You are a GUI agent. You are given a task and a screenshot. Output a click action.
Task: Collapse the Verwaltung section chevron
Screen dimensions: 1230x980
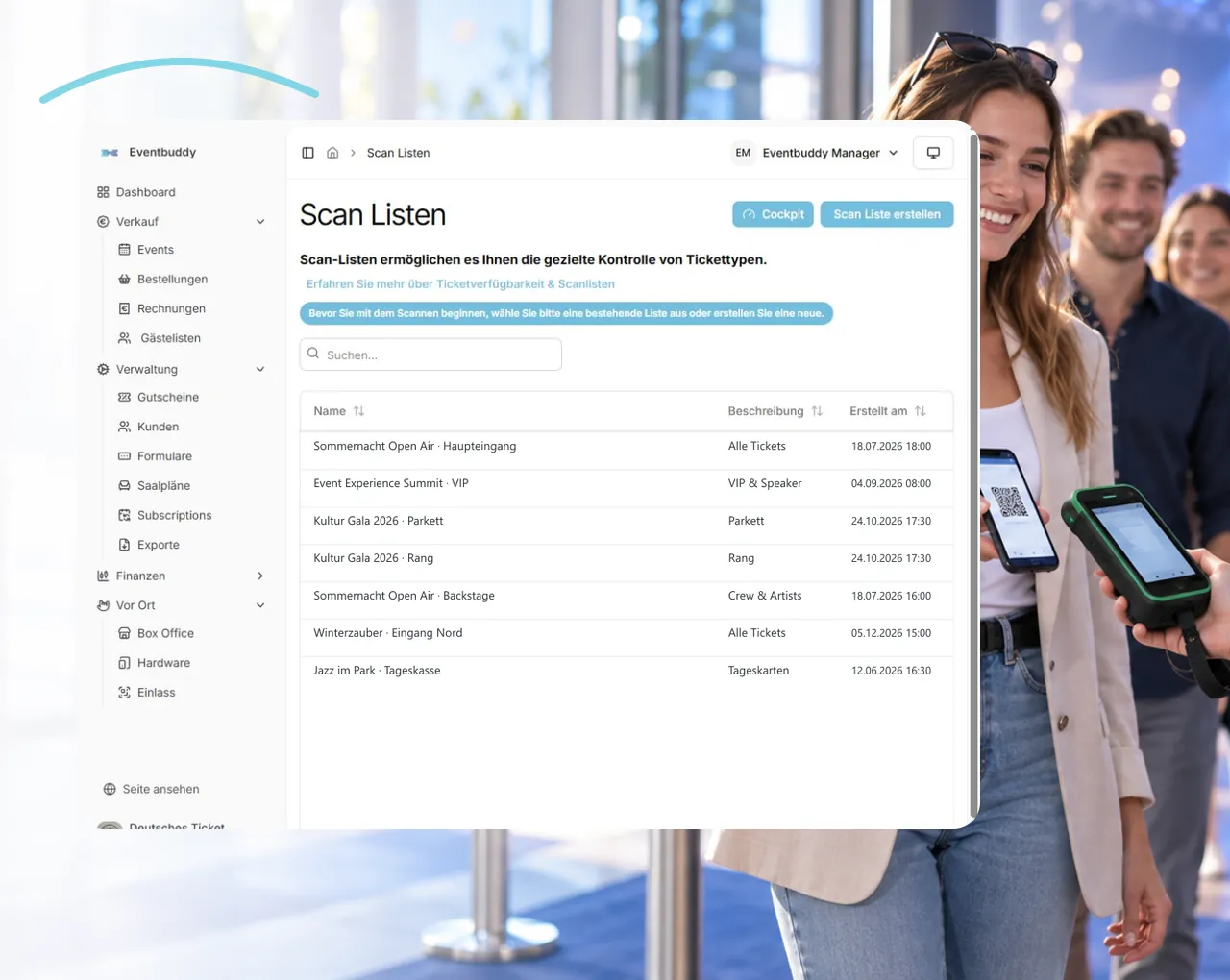click(260, 369)
